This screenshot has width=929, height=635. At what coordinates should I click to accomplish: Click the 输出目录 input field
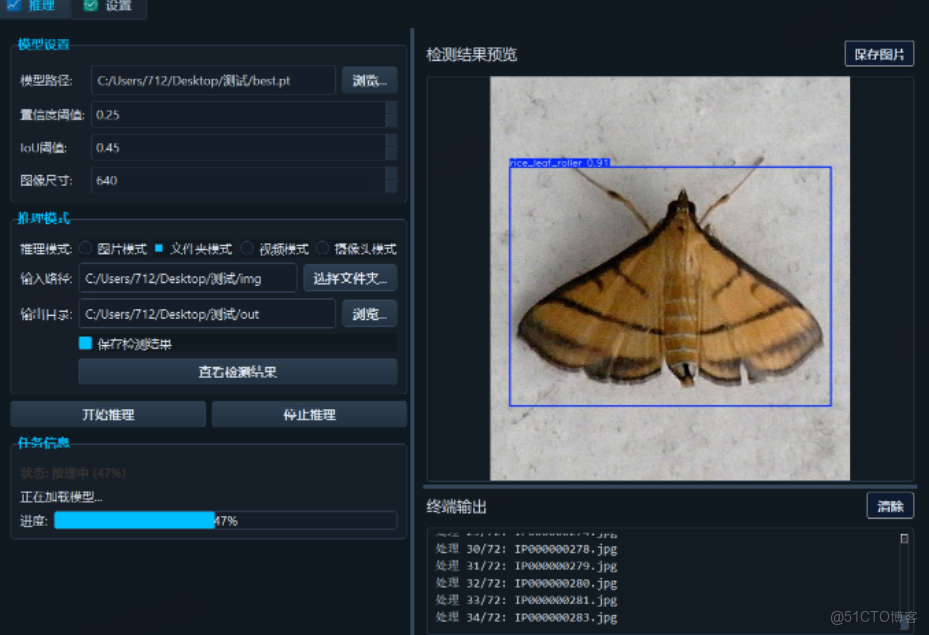pyautogui.click(x=207, y=314)
